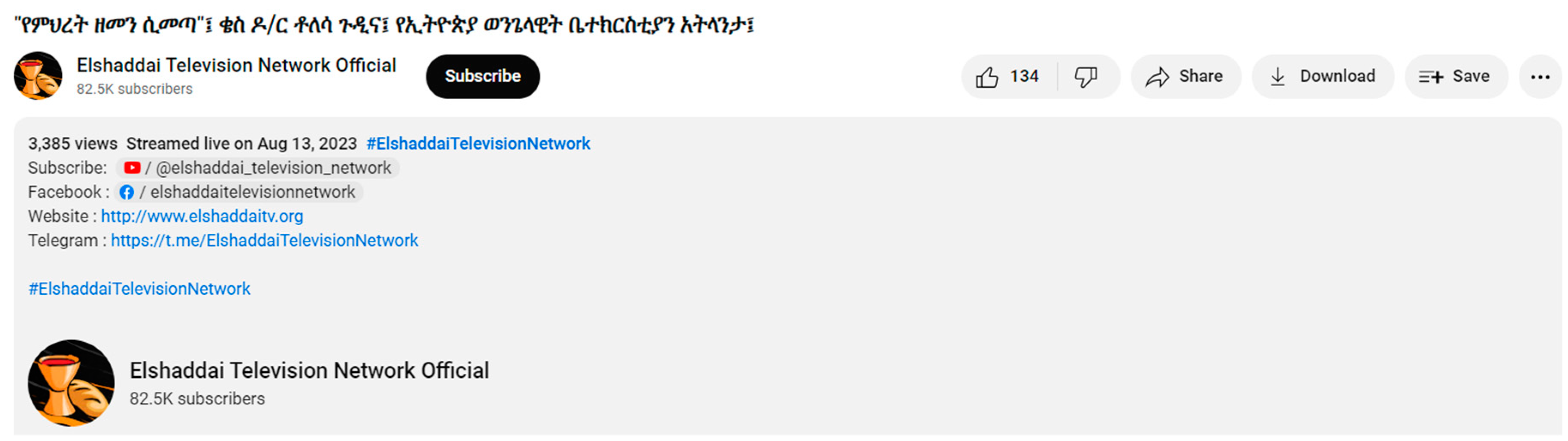Click the large channel avatar in description

71,383
